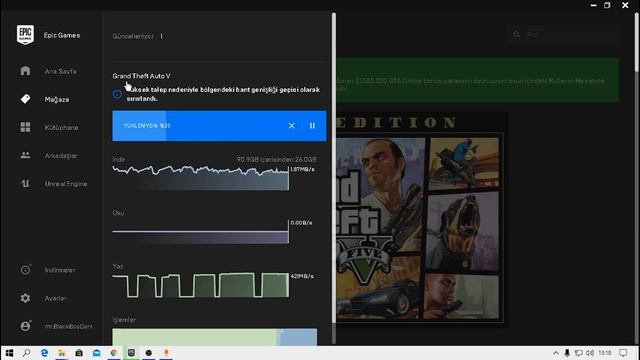Show hidden system tray icons

(x=556, y=353)
